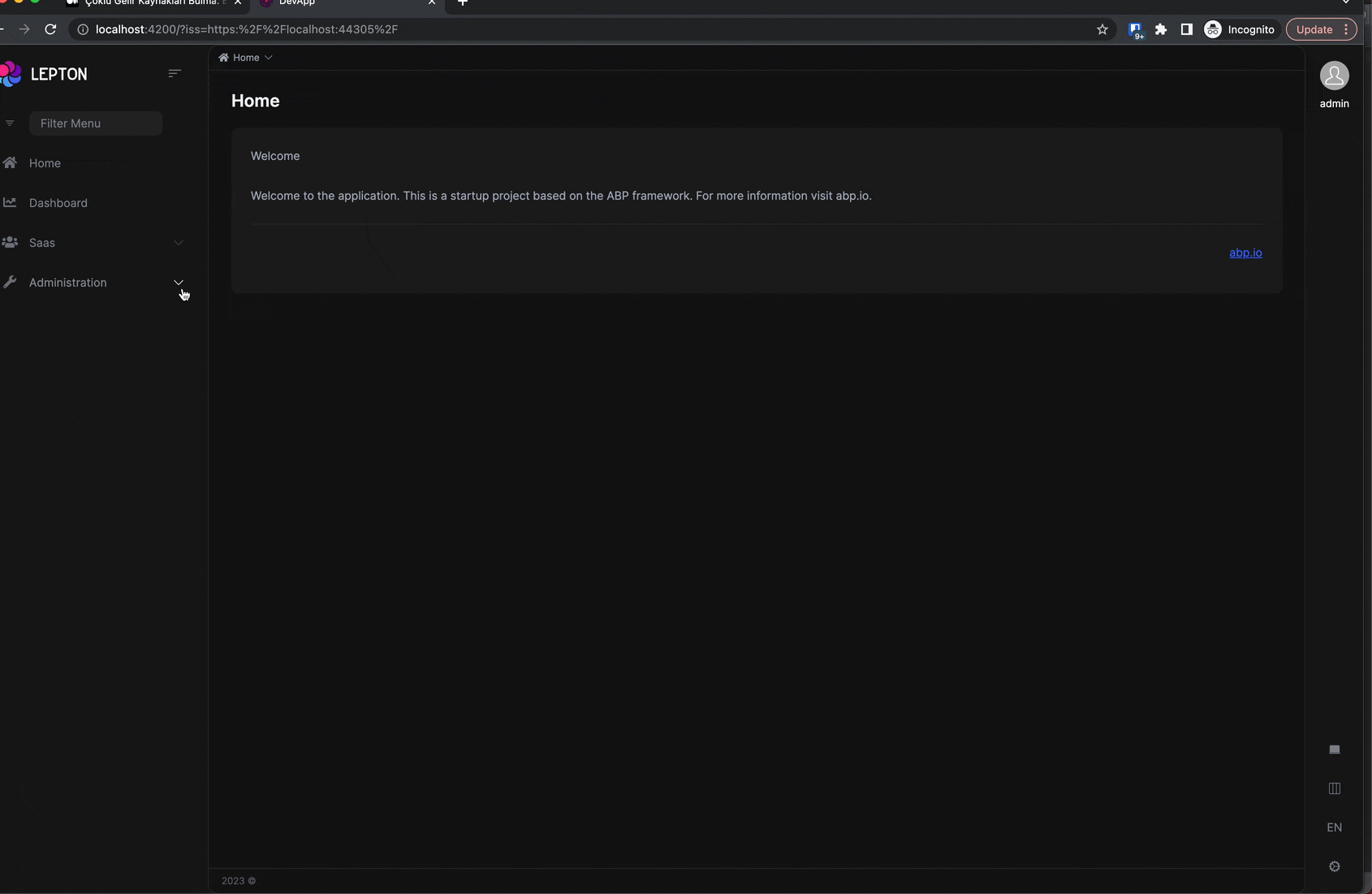Bookmark this page with star icon
1372x894 pixels.
(1102, 29)
